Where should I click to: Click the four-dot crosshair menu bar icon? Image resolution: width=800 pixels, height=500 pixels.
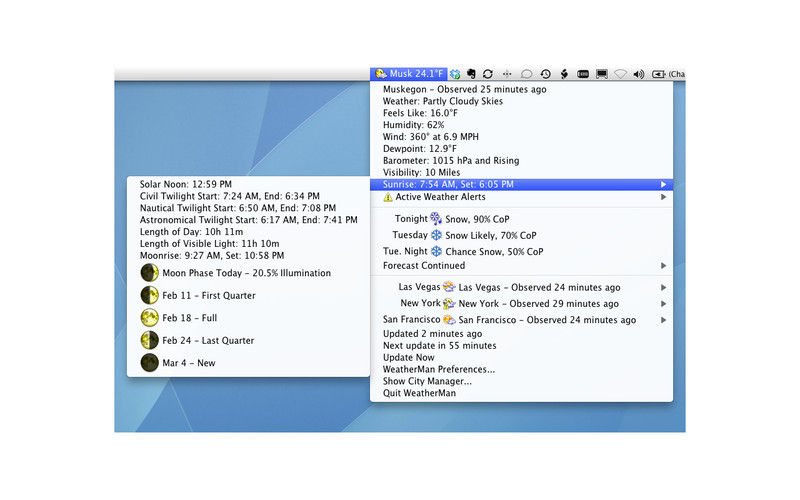click(x=507, y=74)
